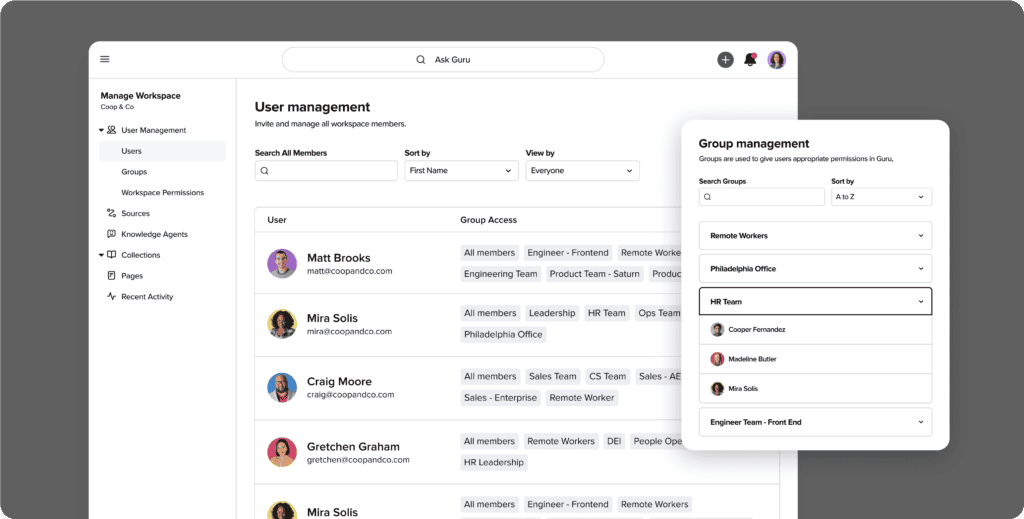Open Recent Activity in the sidebar
This screenshot has width=1024, height=519.
click(x=147, y=296)
